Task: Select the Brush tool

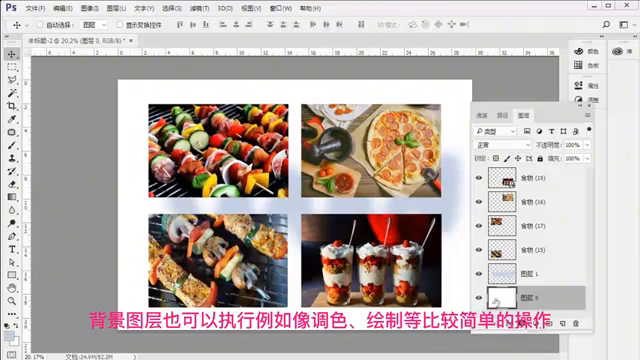Action: pyautogui.click(x=11, y=145)
